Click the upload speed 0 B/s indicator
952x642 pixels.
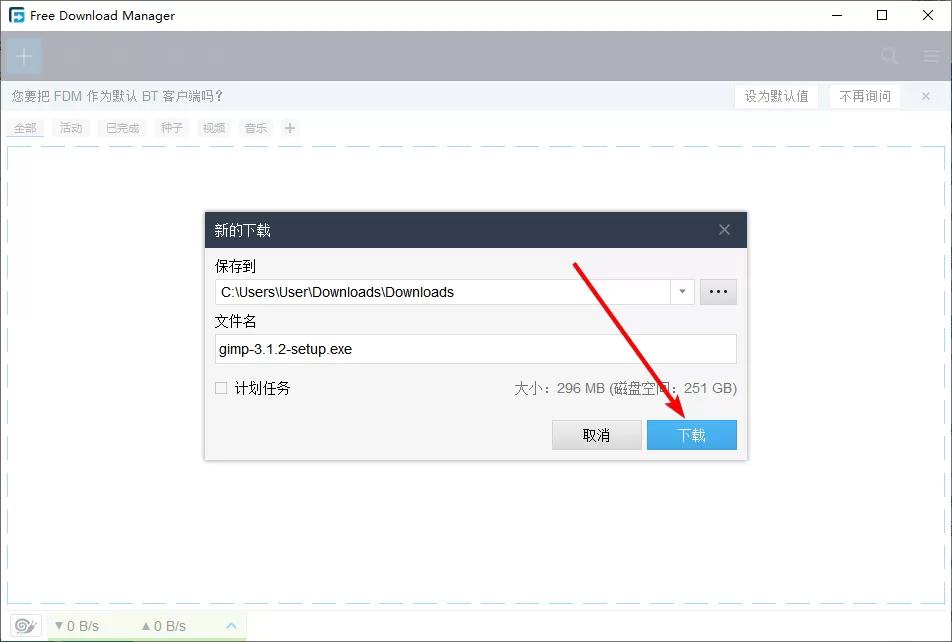click(163, 626)
